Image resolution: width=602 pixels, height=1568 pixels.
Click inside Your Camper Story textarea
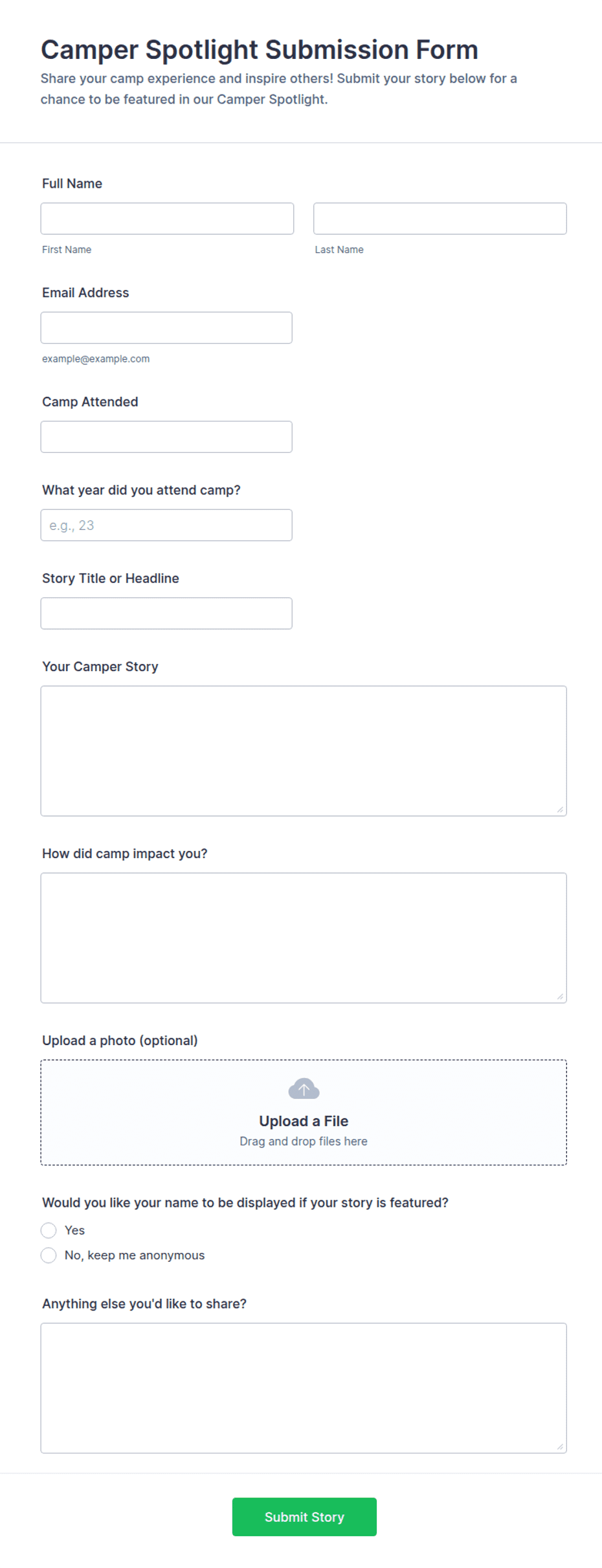coord(304,751)
